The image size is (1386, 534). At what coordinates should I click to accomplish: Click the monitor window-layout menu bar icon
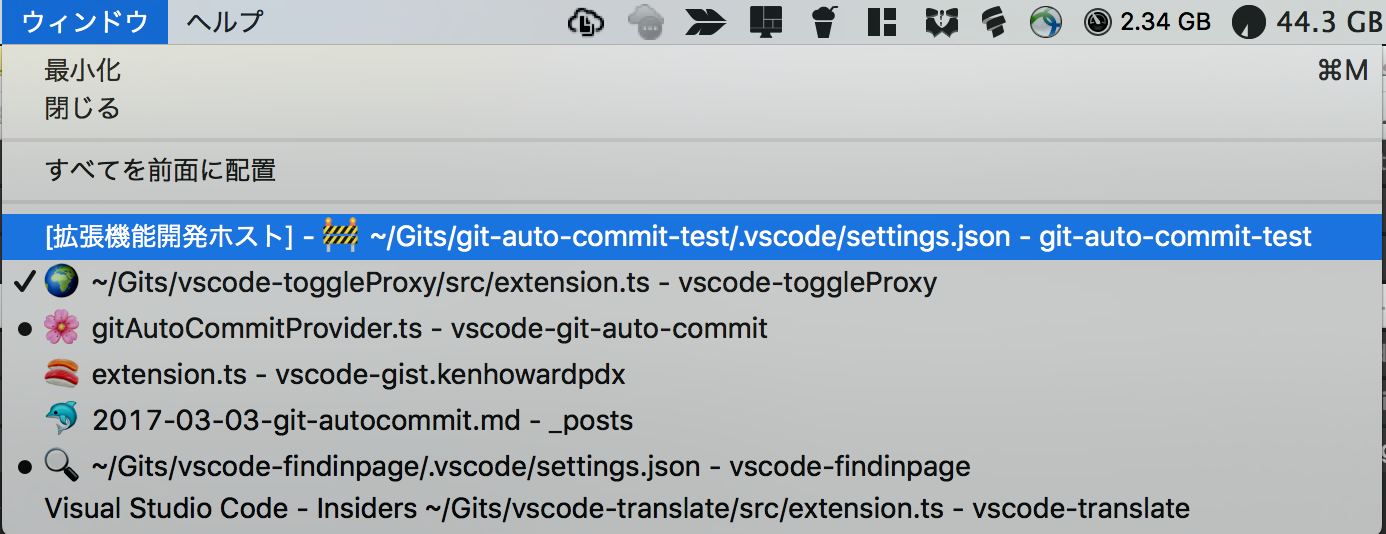(766, 21)
